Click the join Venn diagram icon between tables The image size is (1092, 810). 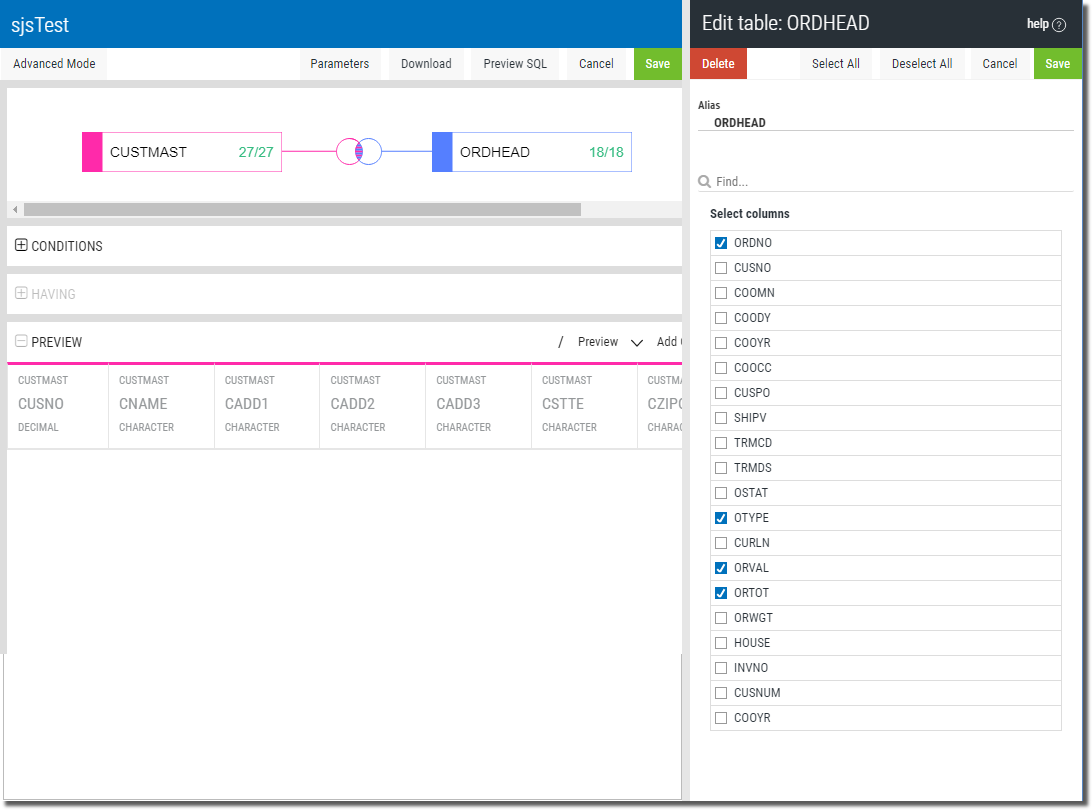tap(359, 152)
